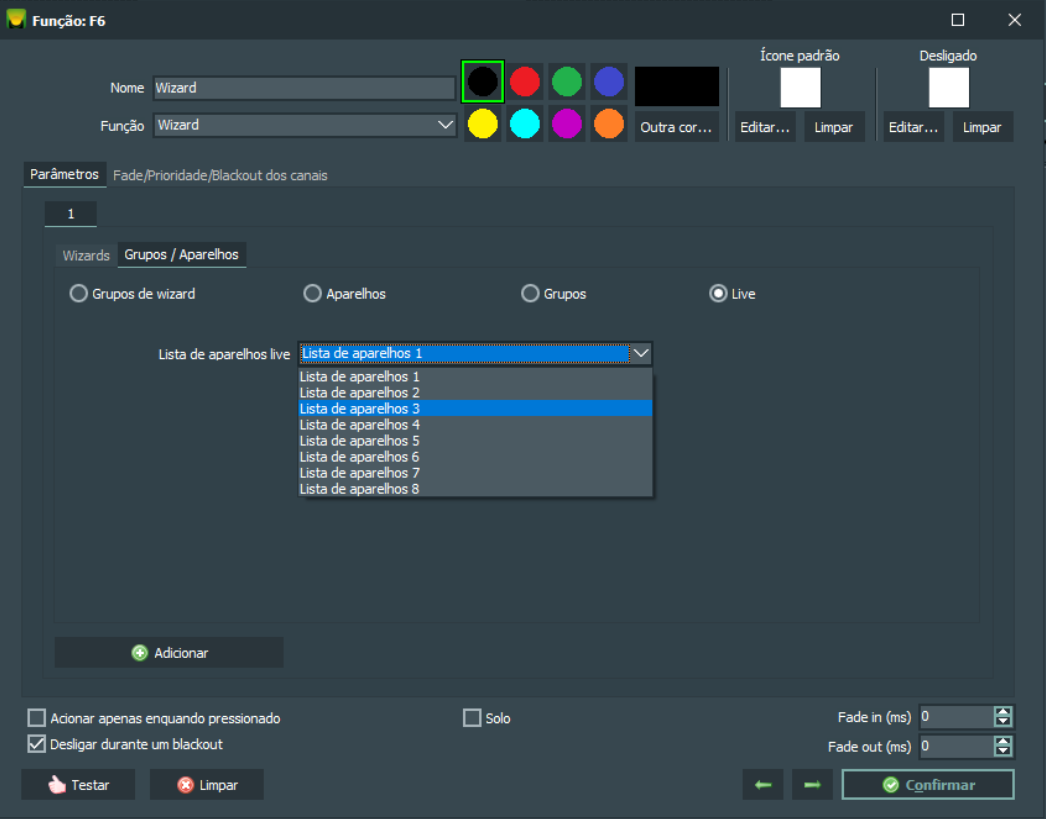This screenshot has height=819, width=1046.
Task: Click the bottom Limpar button with red X
Action: click(207, 784)
